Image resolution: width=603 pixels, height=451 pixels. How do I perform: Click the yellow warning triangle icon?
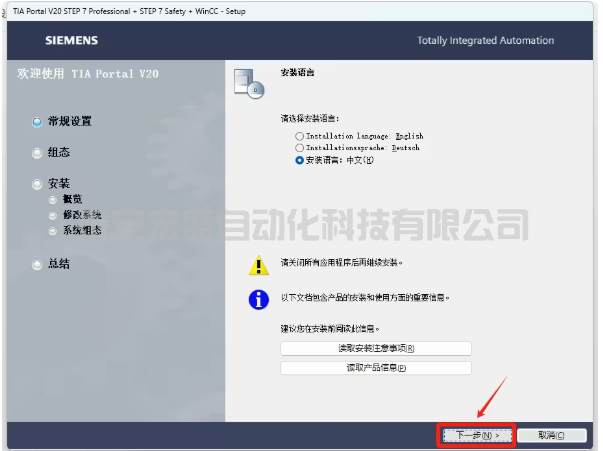coord(260,265)
